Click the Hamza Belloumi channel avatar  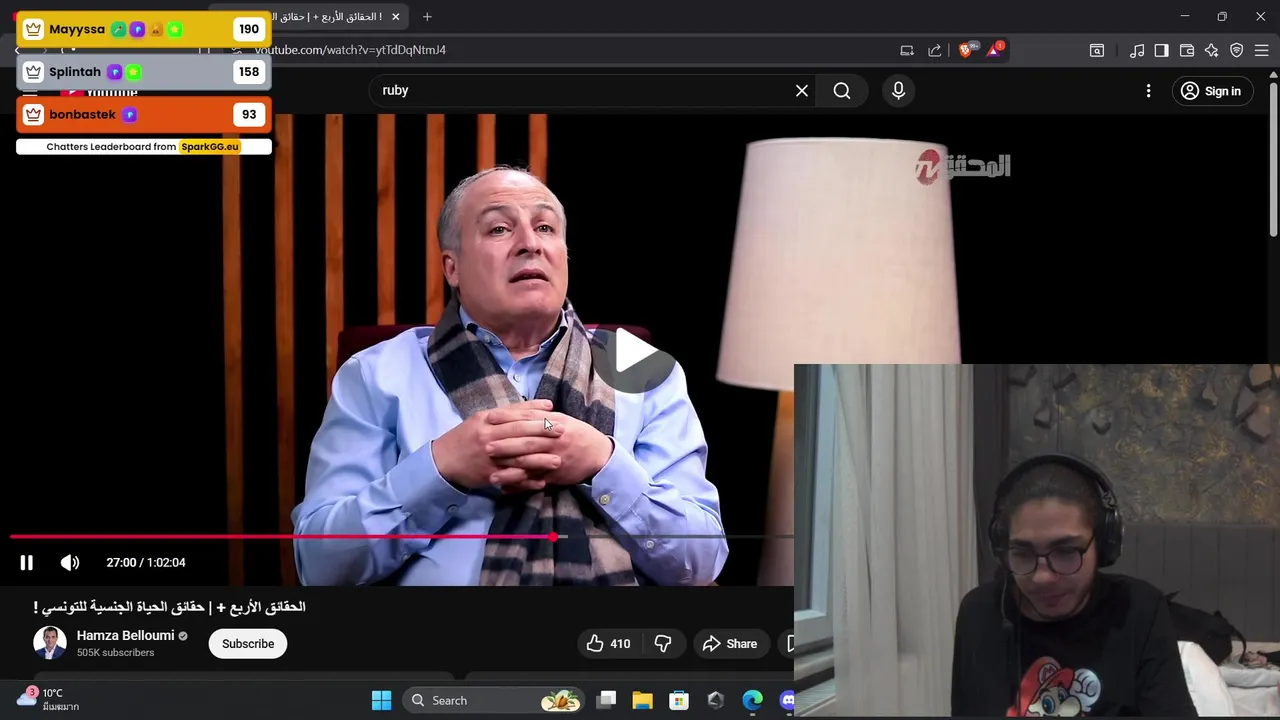pos(50,643)
